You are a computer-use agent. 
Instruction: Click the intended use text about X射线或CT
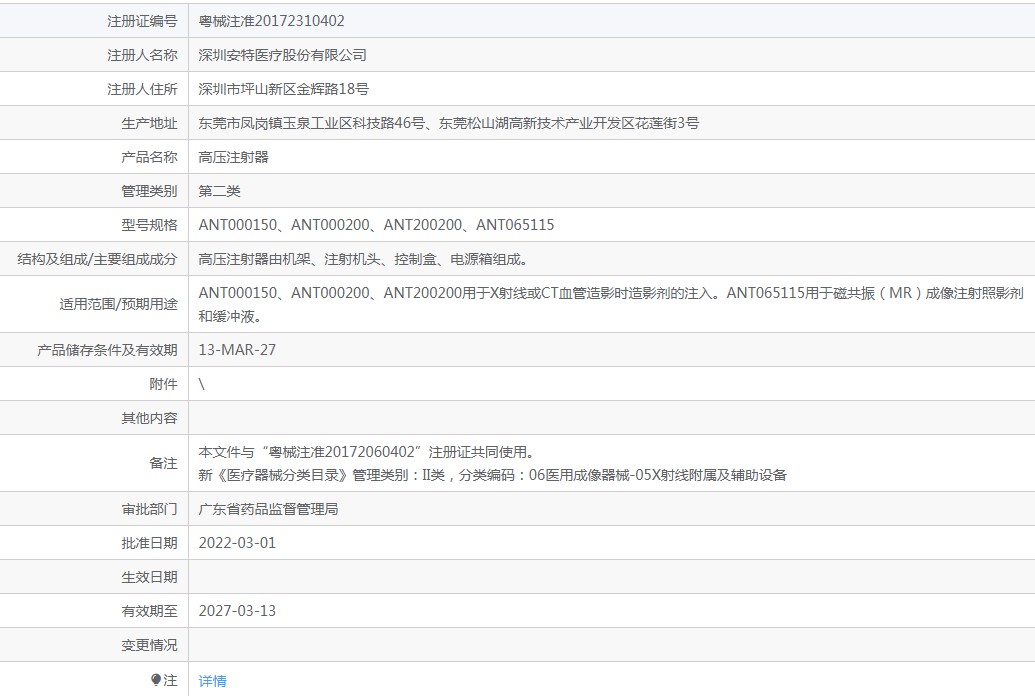[611, 304]
